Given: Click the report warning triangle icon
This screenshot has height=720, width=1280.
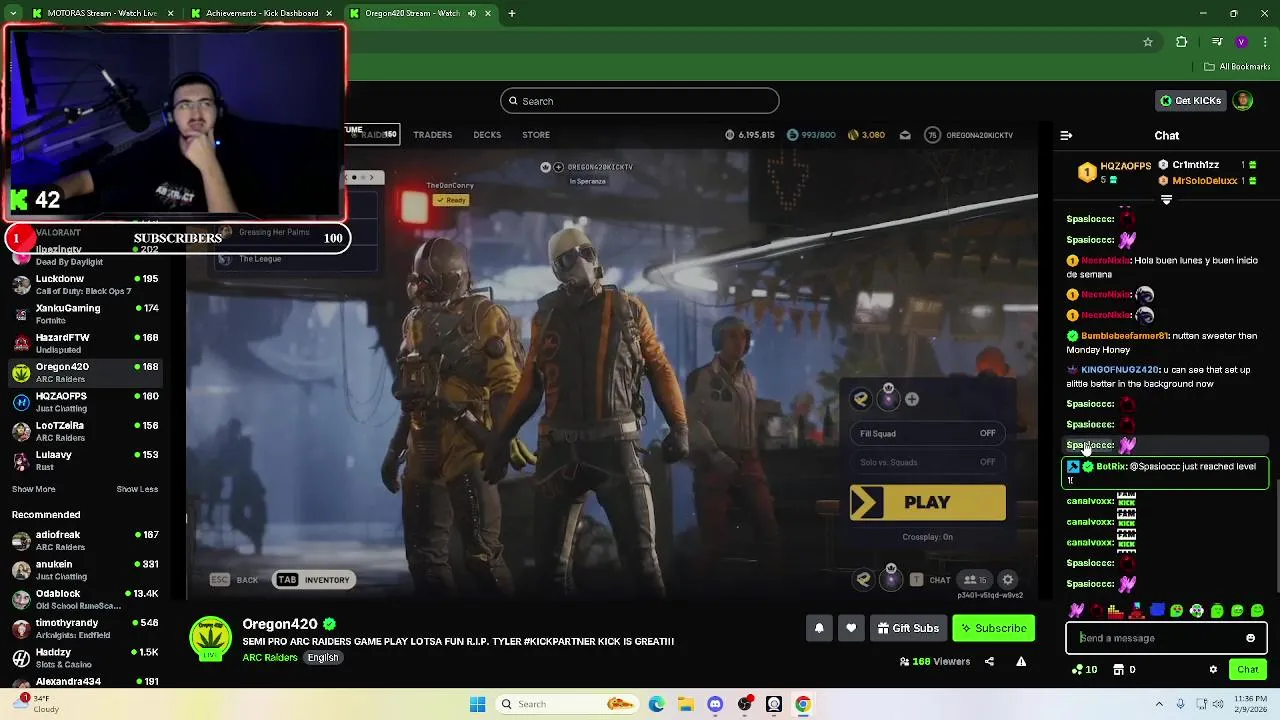Looking at the screenshot, I should pos(1021,661).
